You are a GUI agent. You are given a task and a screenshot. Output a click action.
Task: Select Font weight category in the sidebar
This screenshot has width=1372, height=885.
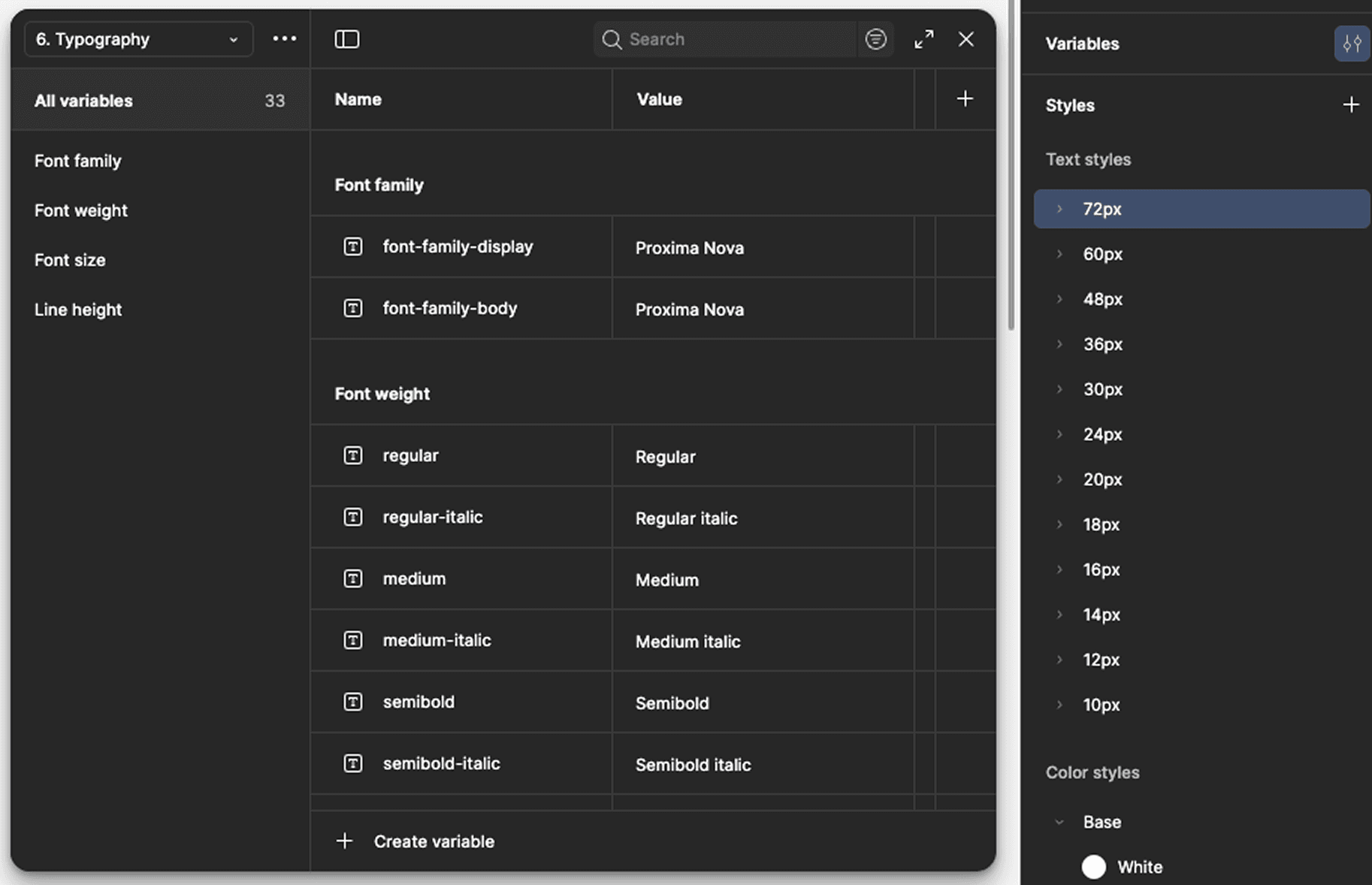click(x=80, y=210)
